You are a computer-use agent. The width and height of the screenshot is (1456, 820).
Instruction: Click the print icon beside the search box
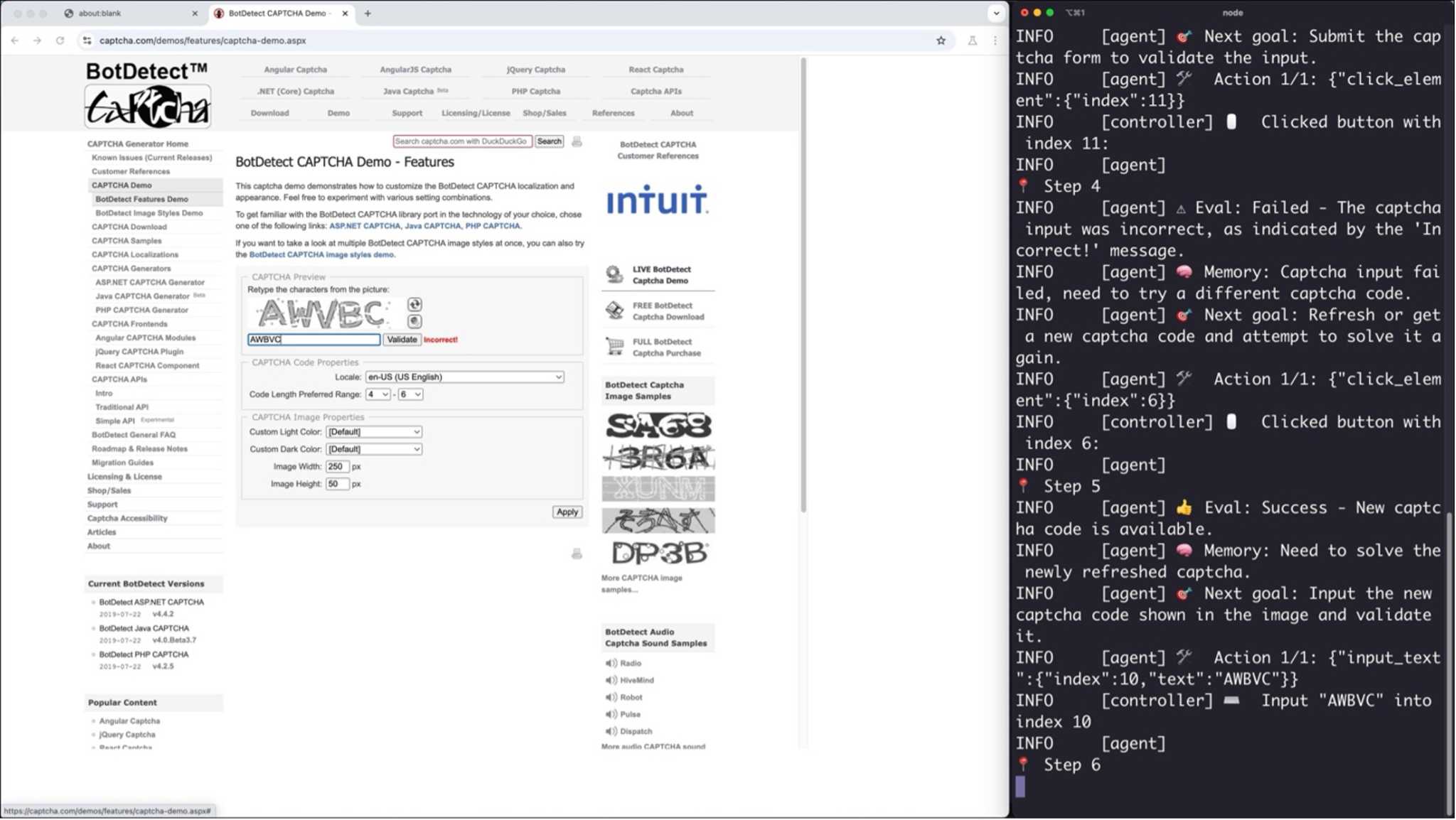coord(576,141)
